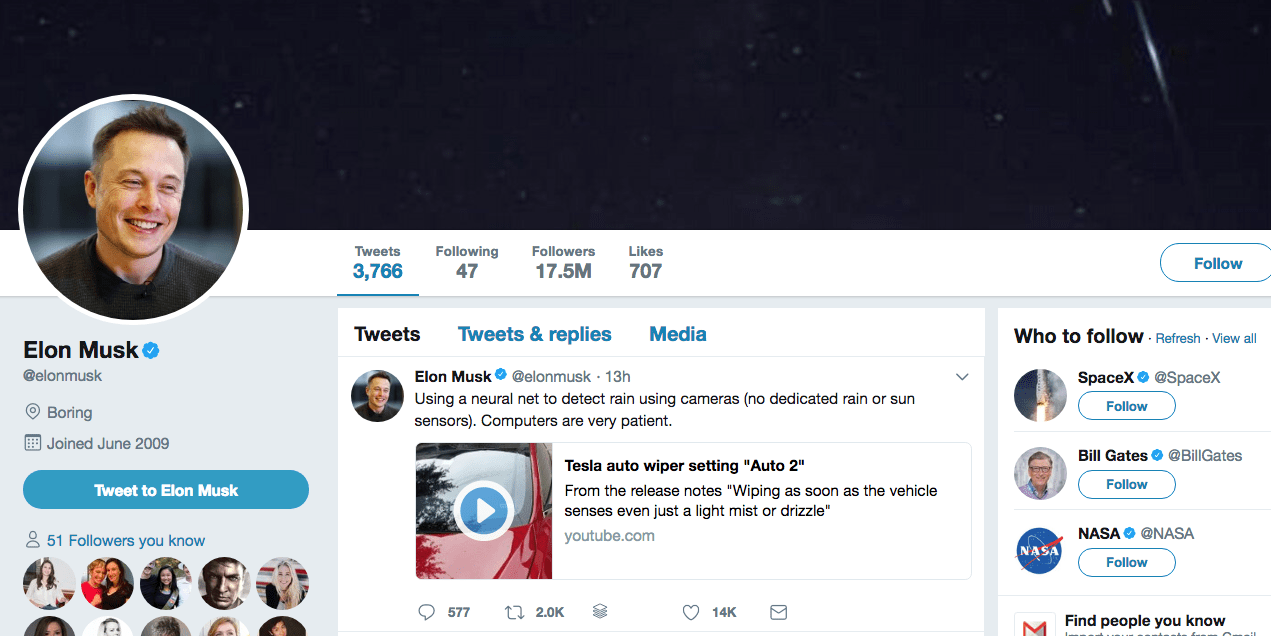1271x636 pixels.
Task: Follow Elon Musk with the main Follow button
Action: click(1217, 263)
